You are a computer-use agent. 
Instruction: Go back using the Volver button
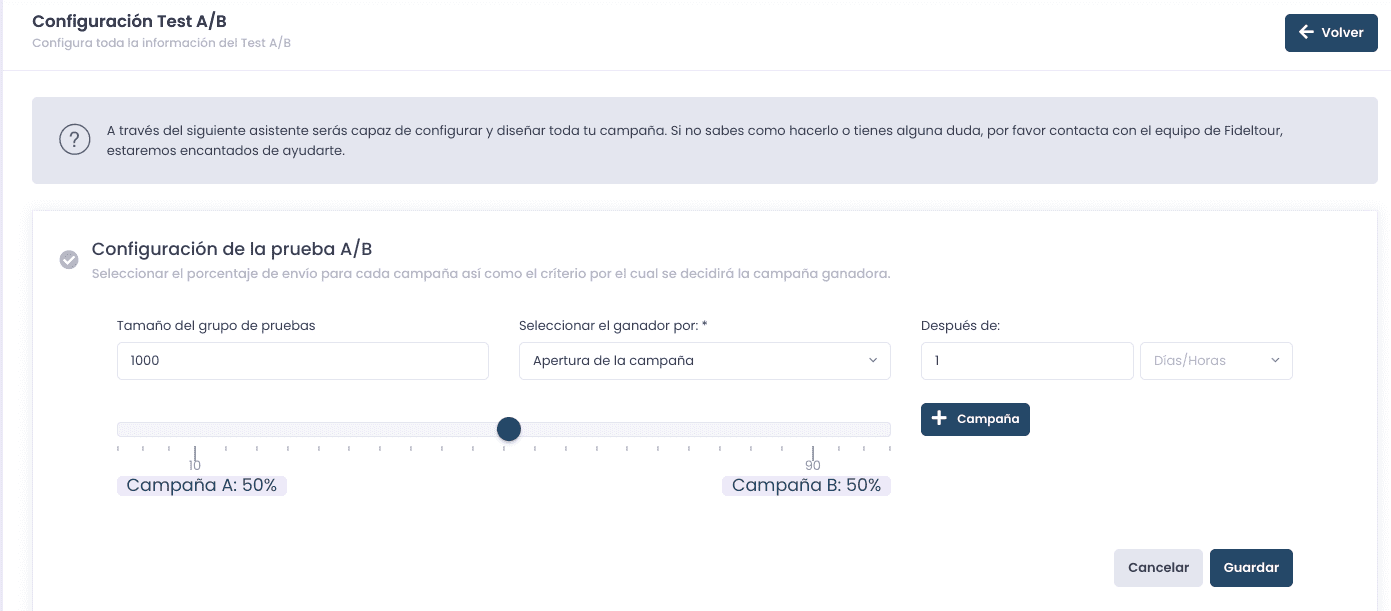(x=1330, y=33)
